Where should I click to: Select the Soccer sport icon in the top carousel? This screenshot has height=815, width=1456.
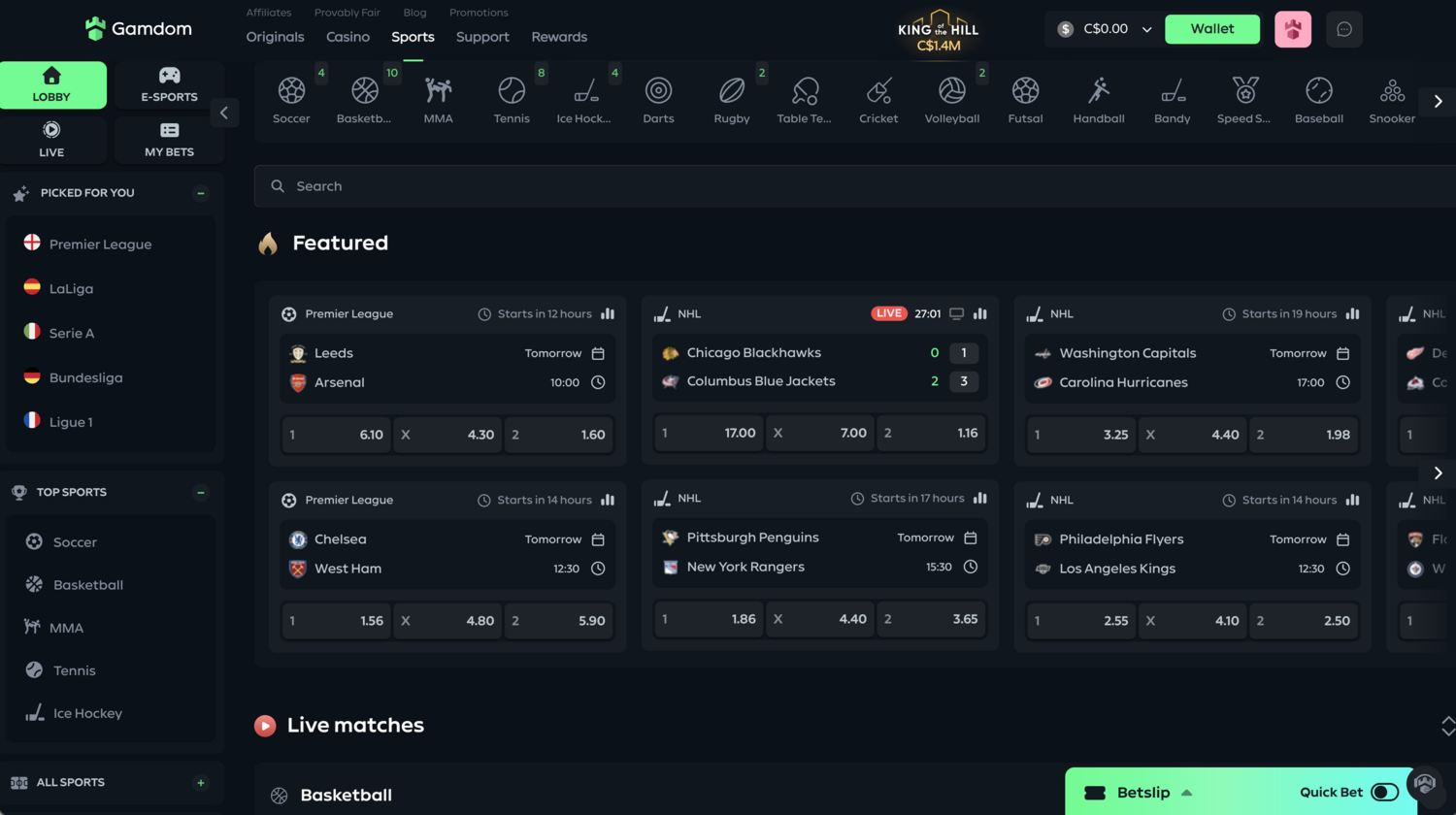(291, 92)
